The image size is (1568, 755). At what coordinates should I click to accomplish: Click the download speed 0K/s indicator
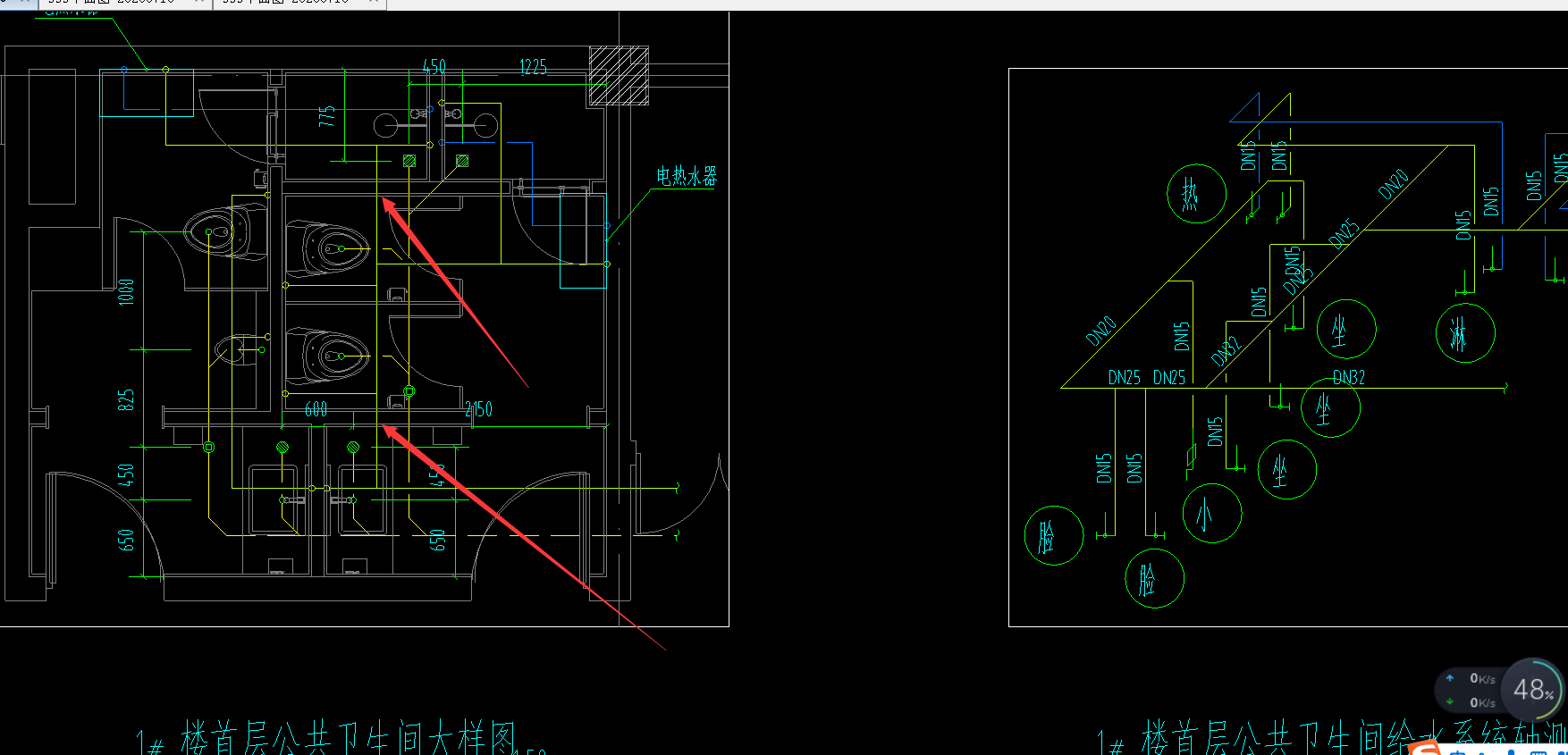1471,702
